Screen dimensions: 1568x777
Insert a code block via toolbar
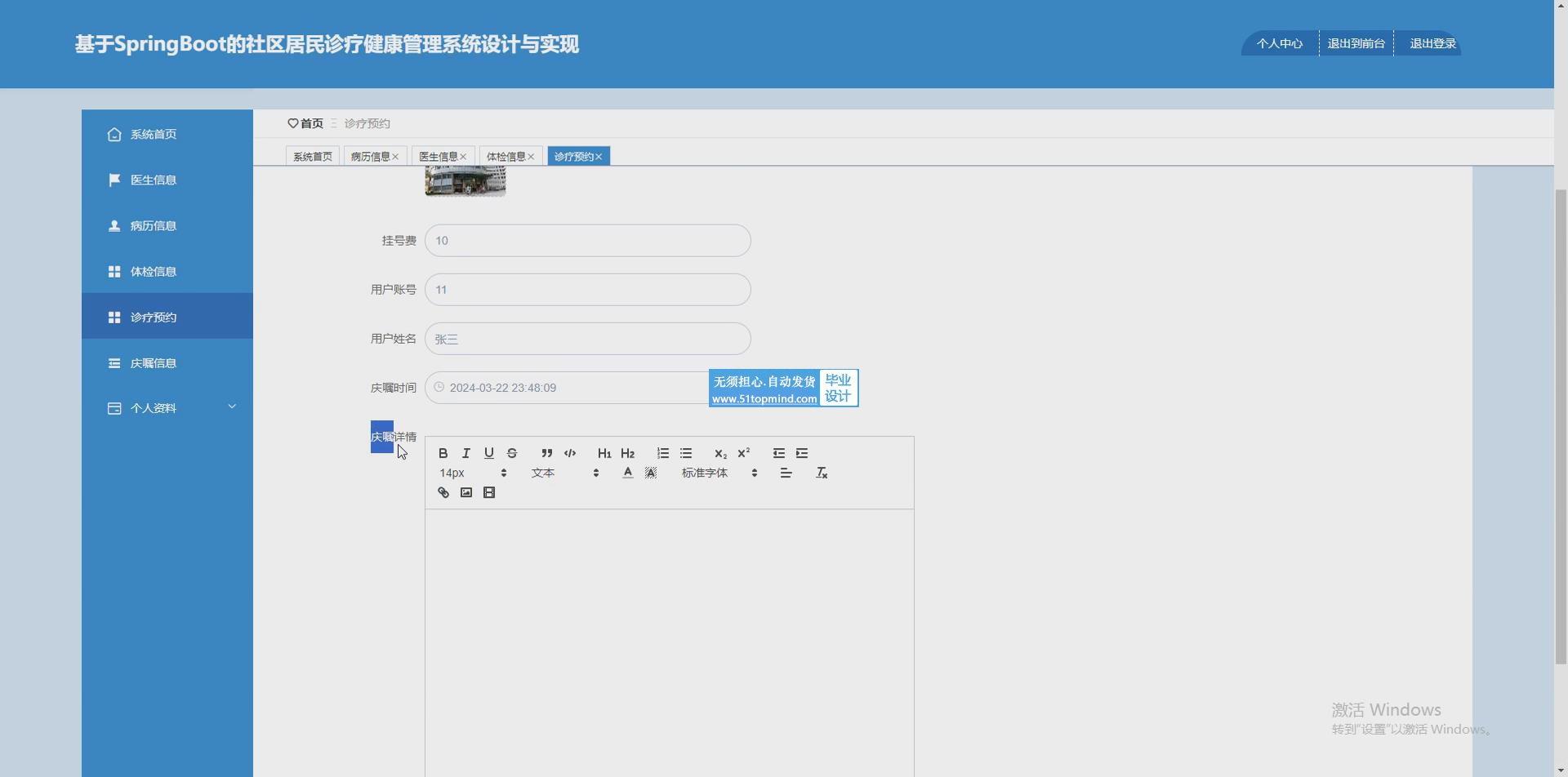[x=570, y=453]
